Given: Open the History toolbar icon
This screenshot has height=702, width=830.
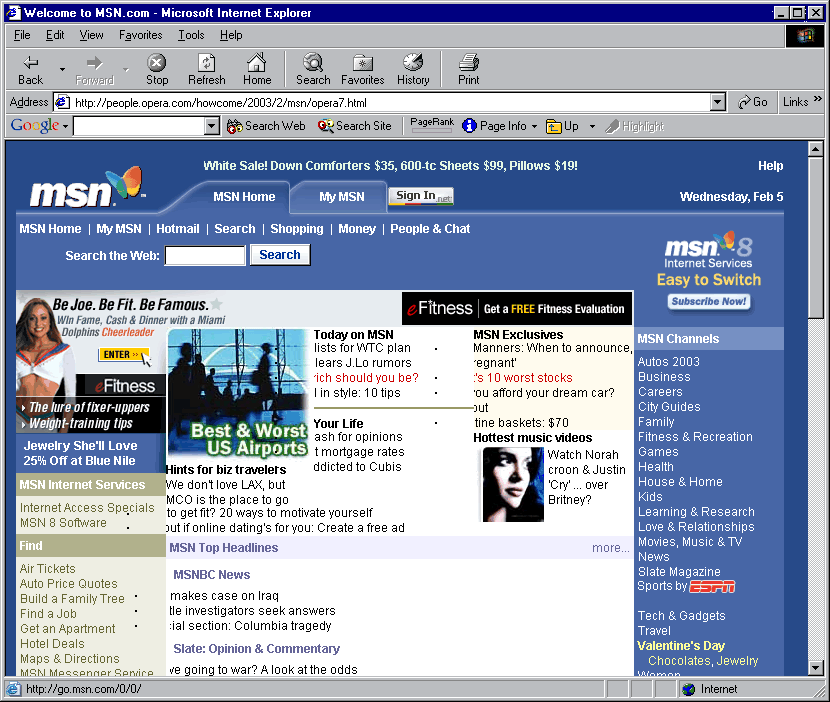Looking at the screenshot, I should pos(413,62).
